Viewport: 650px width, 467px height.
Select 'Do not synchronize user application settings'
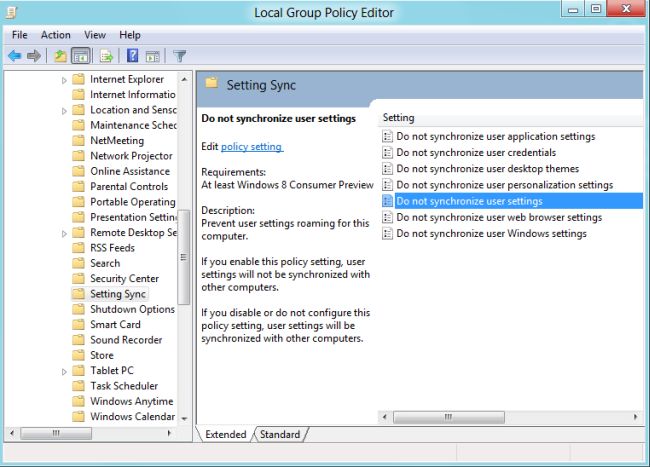pyautogui.click(x=495, y=136)
